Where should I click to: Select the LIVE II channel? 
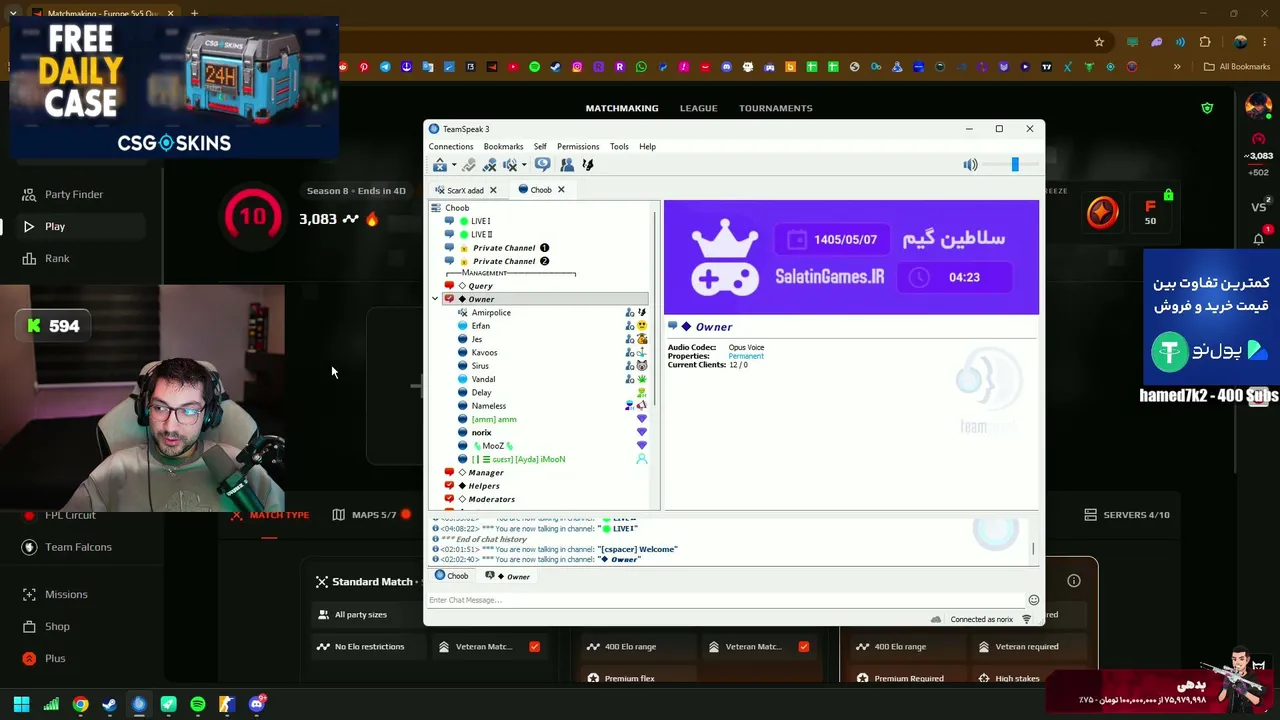pyautogui.click(x=481, y=234)
